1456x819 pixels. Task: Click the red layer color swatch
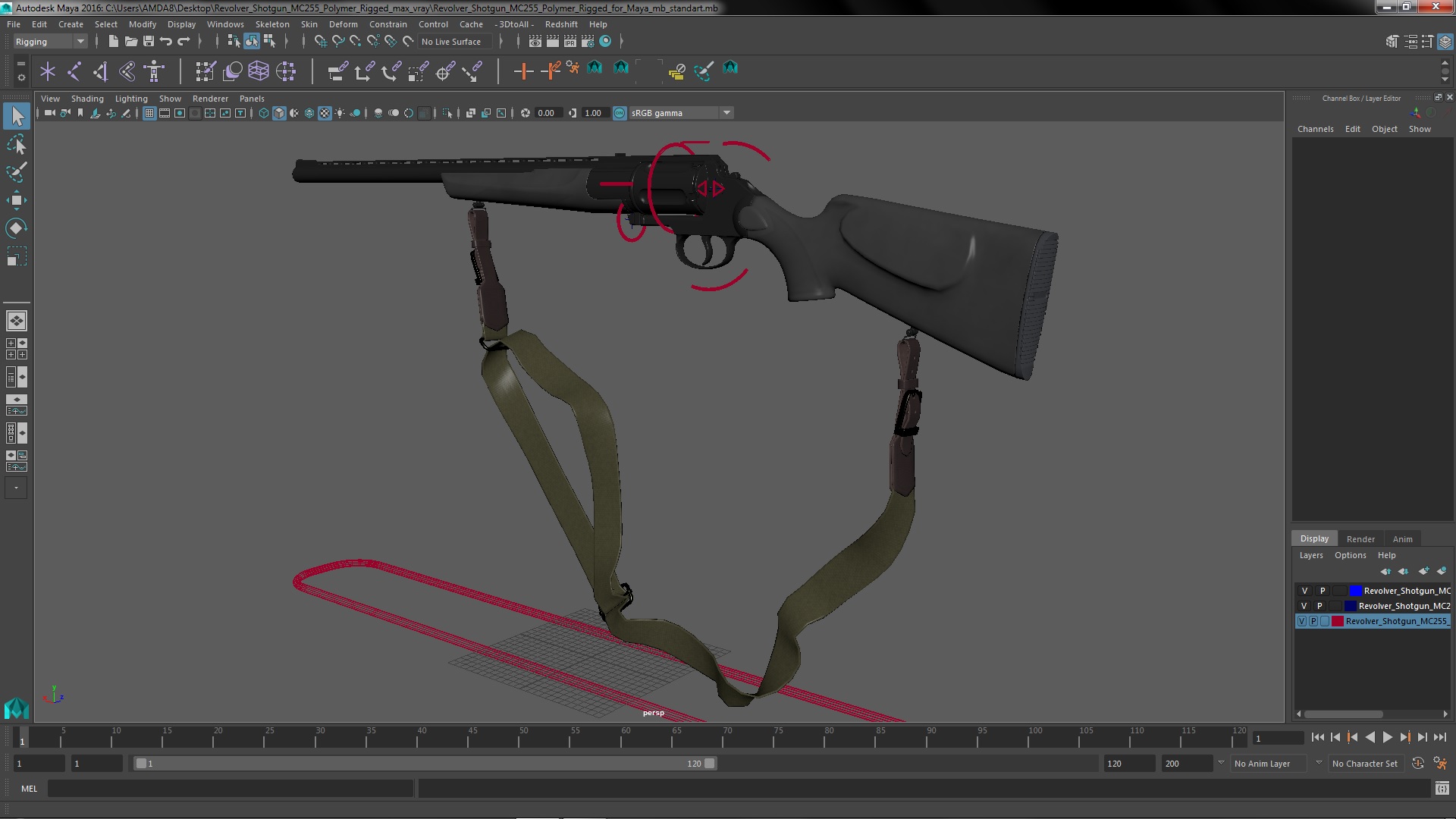[1338, 621]
